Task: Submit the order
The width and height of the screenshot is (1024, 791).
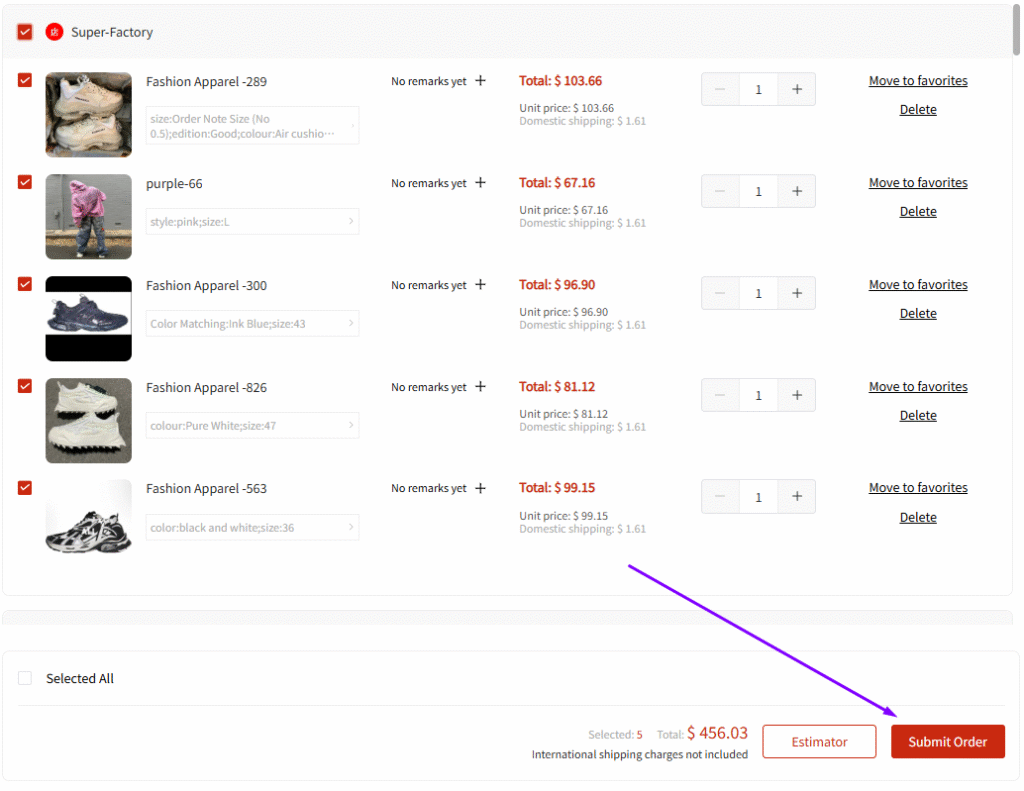Action: (x=948, y=741)
